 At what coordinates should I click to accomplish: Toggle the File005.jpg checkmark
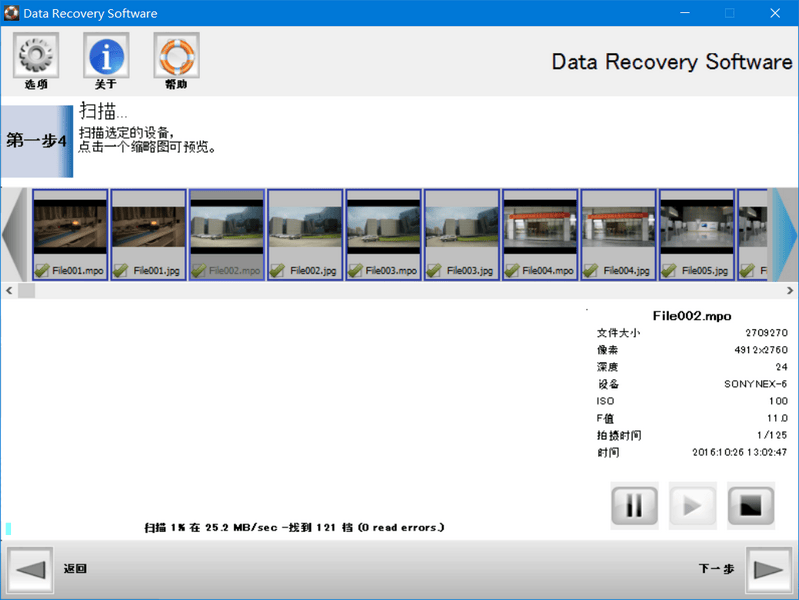pyautogui.click(x=669, y=270)
